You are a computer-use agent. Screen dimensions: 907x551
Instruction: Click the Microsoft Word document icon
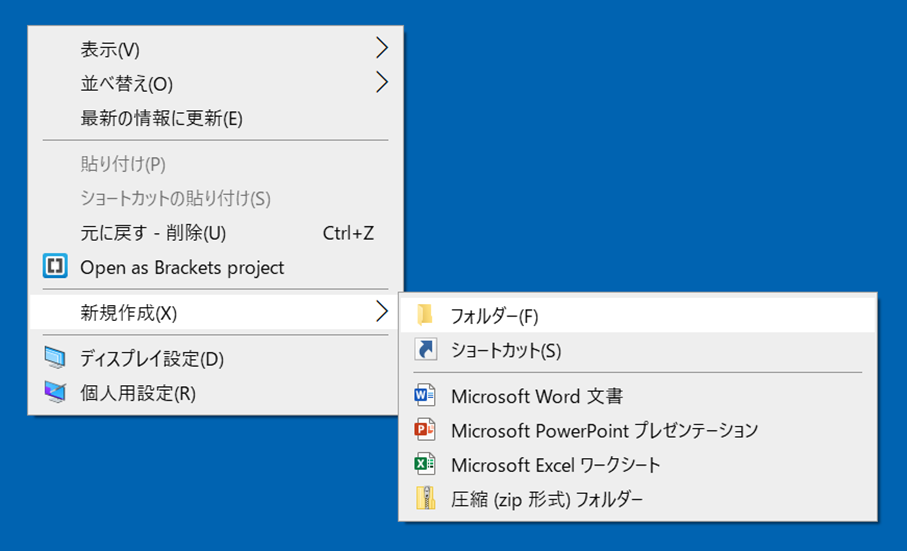coord(425,395)
